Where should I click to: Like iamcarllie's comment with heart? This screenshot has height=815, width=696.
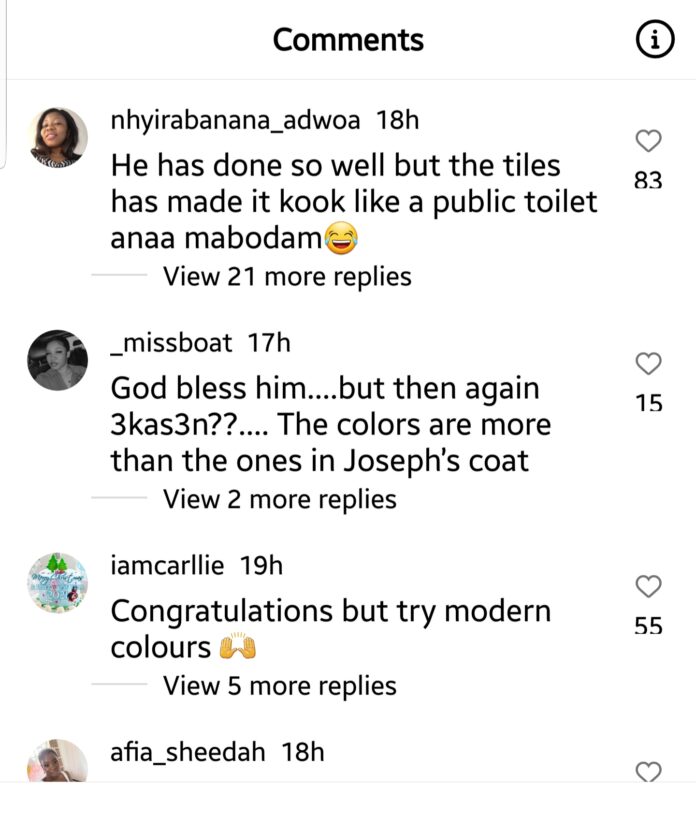point(649,586)
